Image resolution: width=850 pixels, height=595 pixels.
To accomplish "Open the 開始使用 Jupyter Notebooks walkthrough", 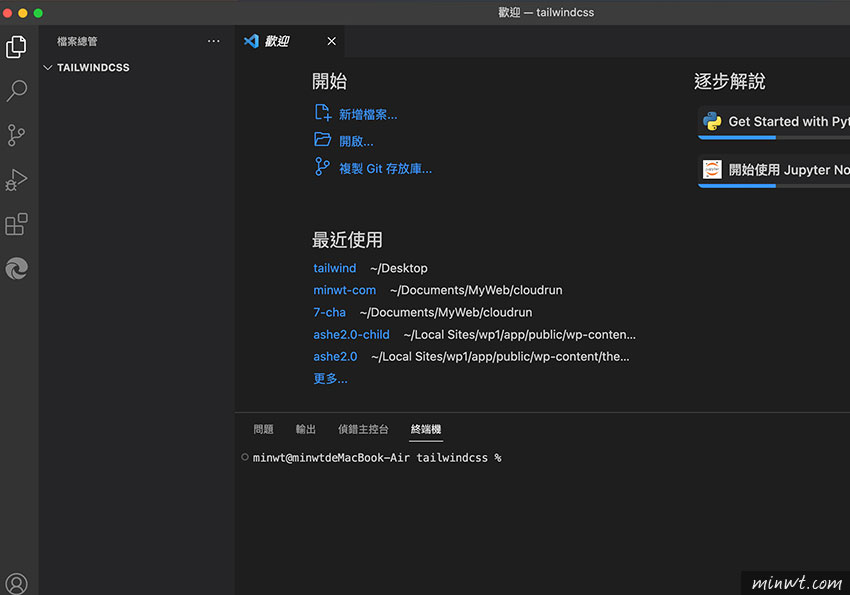I will tap(774, 170).
